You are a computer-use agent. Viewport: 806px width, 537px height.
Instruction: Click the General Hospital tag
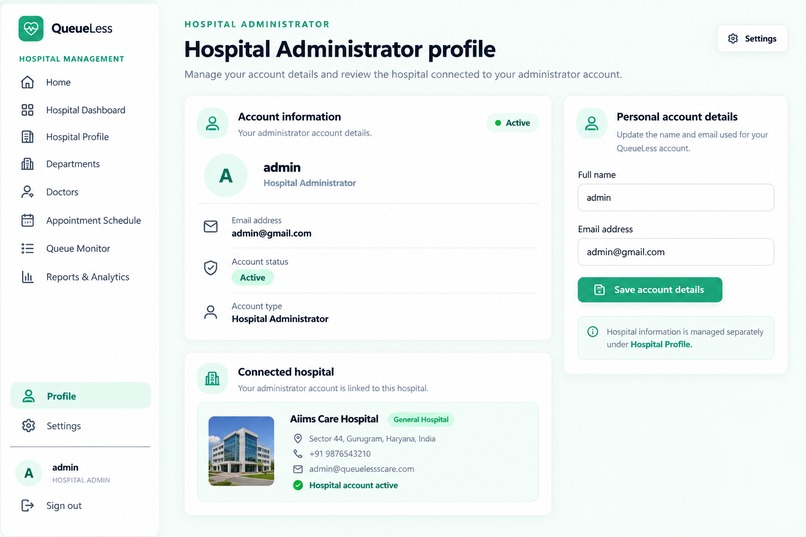click(421, 419)
